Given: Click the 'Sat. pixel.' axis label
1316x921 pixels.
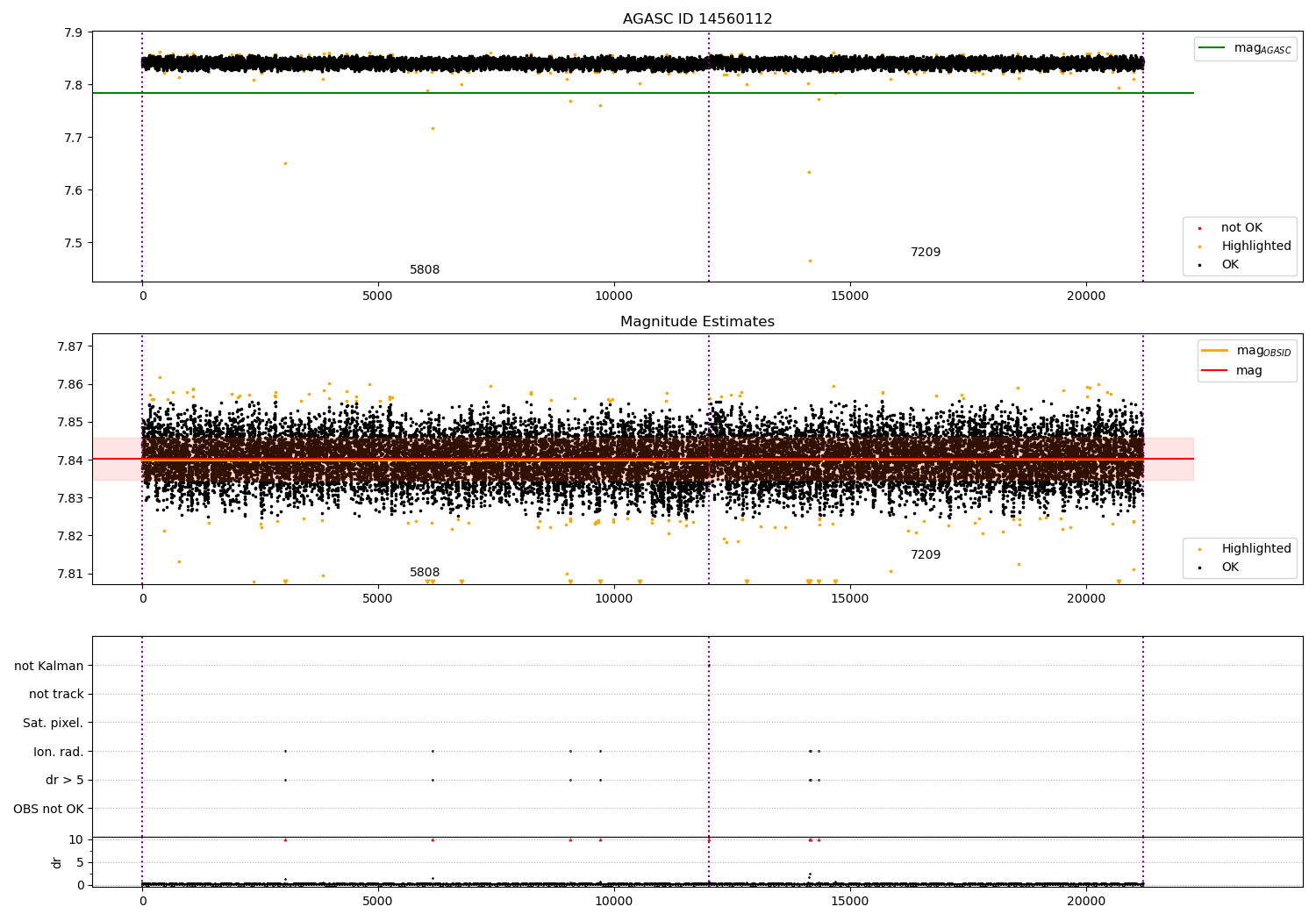Looking at the screenshot, I should 54,724.
